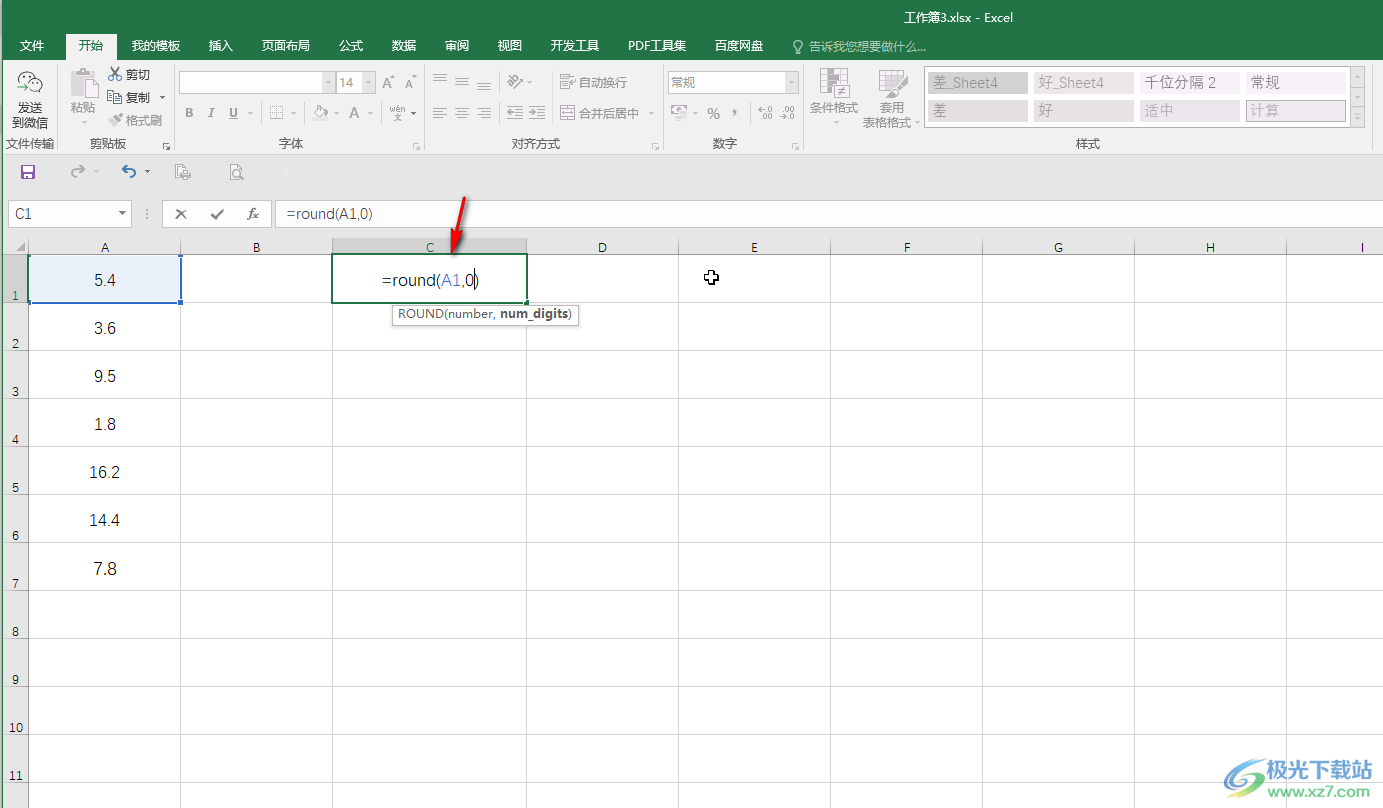Switch to the Data (数据) tab
Screen dimensions: 1383x808
tap(404, 46)
